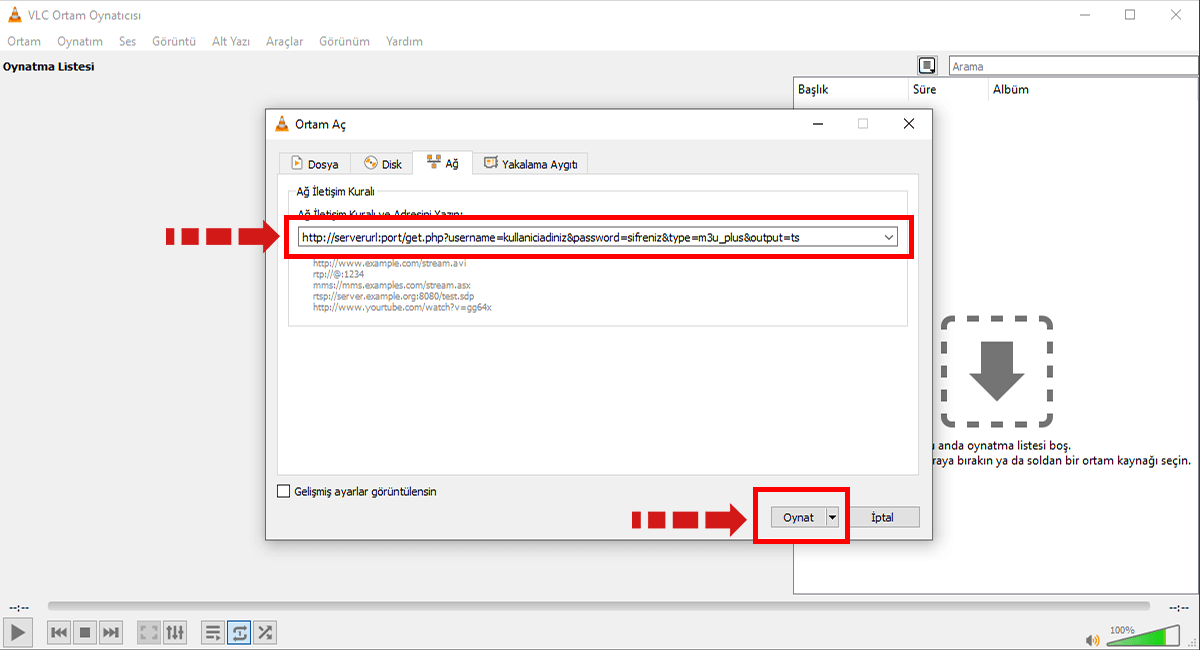Open the Oynat button dropdown arrow

[833, 518]
